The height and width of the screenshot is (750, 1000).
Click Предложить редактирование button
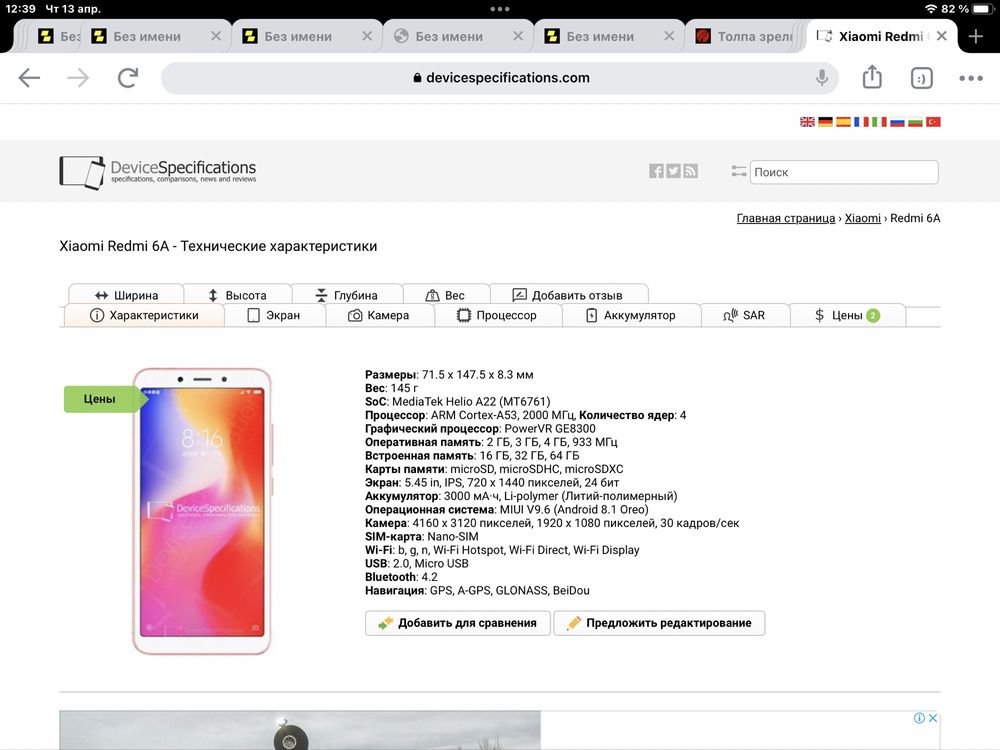coord(659,623)
